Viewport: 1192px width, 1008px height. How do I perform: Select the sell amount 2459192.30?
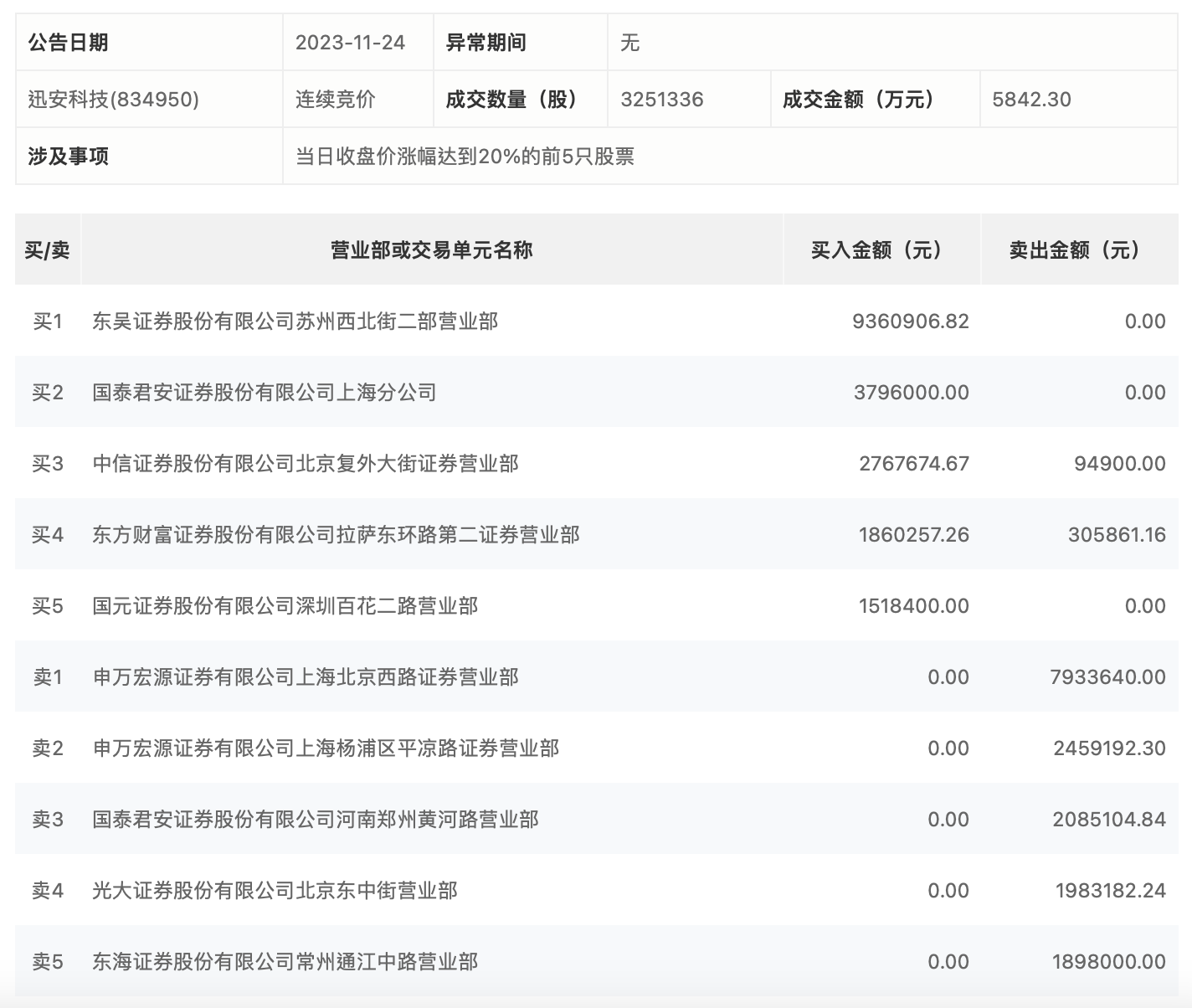click(x=1109, y=748)
